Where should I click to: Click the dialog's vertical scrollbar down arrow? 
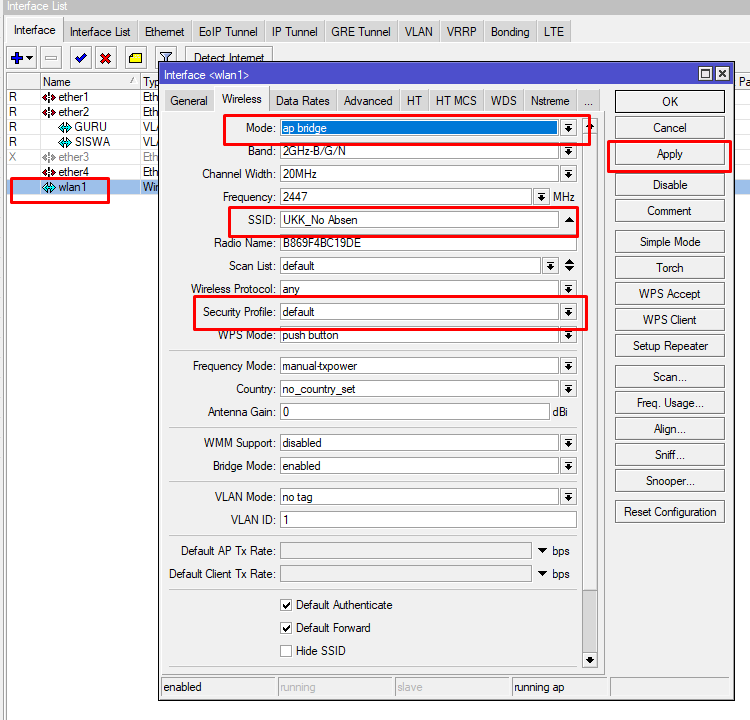coord(589,659)
